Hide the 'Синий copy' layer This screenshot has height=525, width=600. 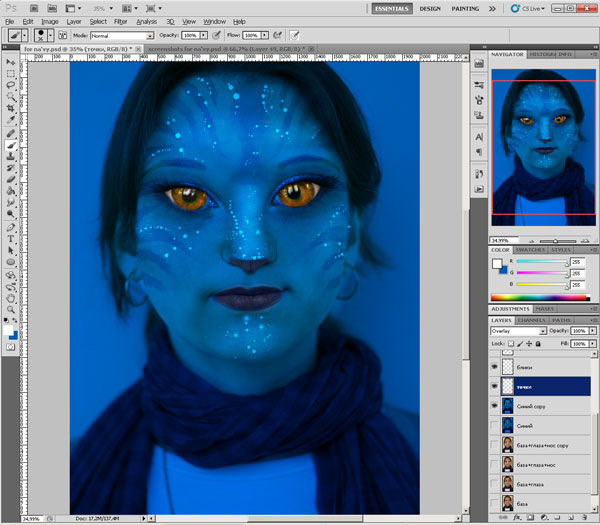click(495, 406)
